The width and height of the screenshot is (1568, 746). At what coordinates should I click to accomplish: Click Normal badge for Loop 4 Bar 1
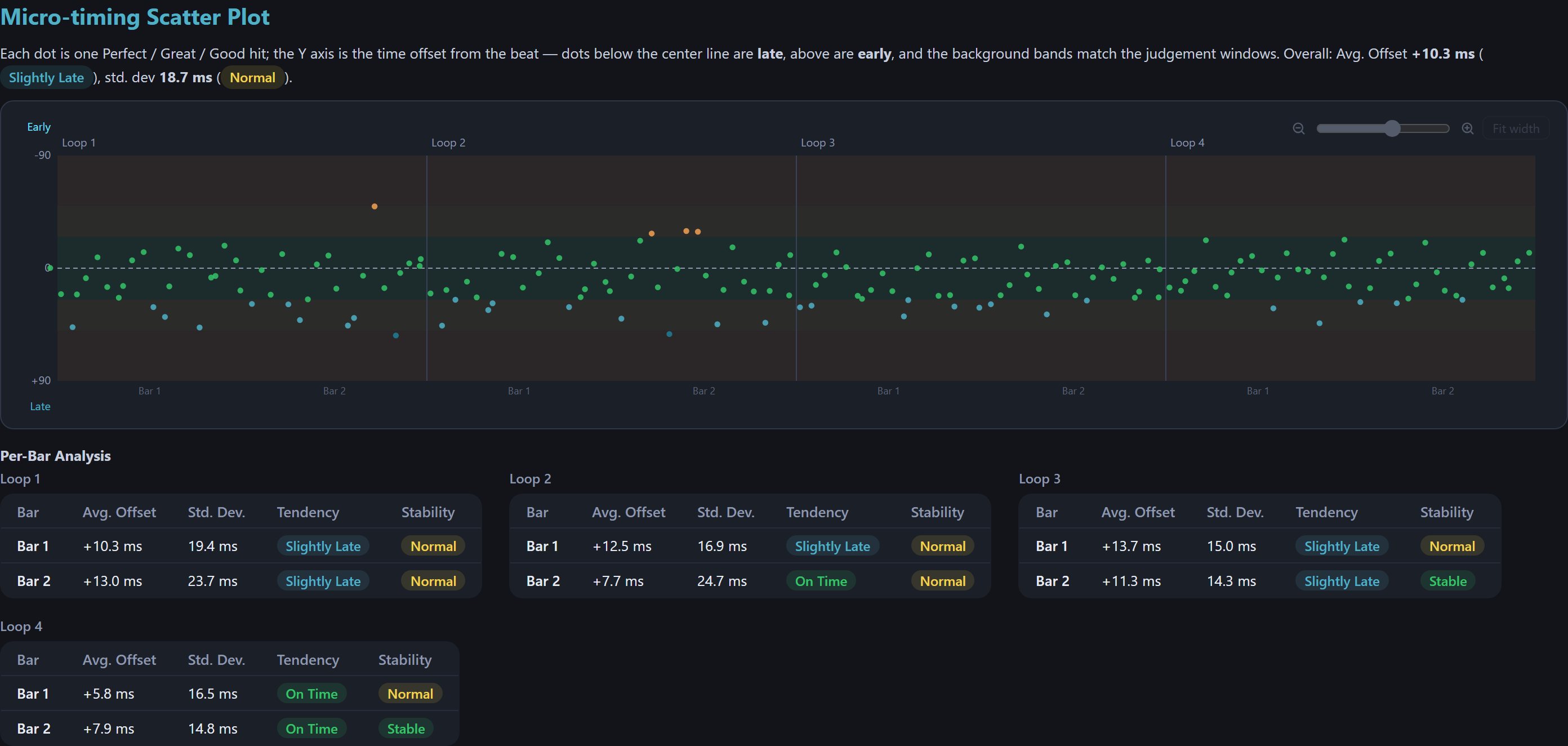click(x=410, y=694)
